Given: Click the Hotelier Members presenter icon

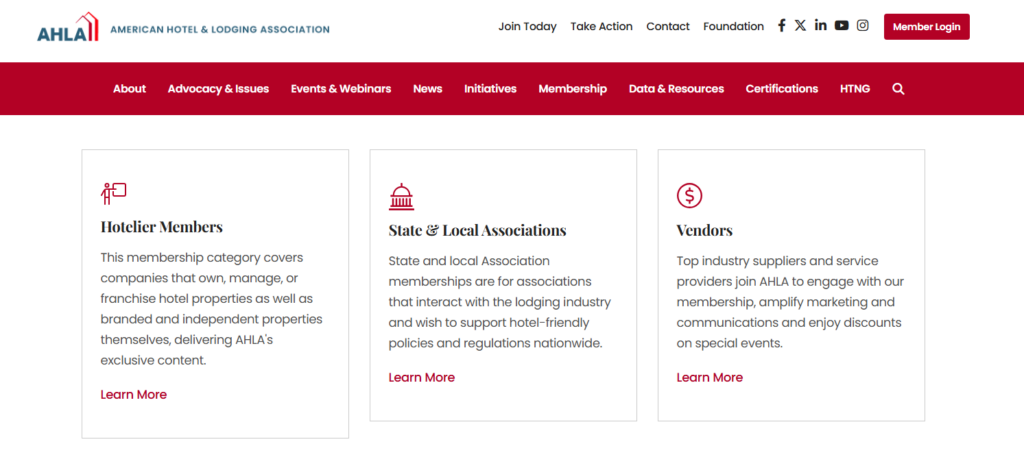Looking at the screenshot, I should pos(114,193).
